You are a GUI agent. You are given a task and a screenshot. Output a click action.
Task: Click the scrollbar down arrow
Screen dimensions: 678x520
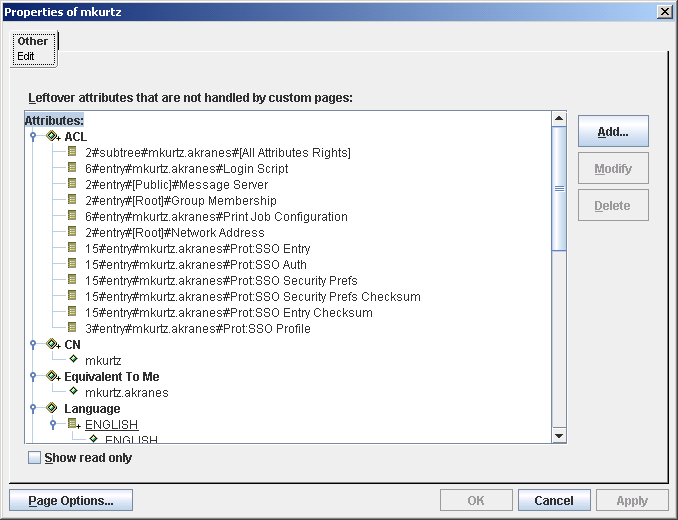(559, 436)
